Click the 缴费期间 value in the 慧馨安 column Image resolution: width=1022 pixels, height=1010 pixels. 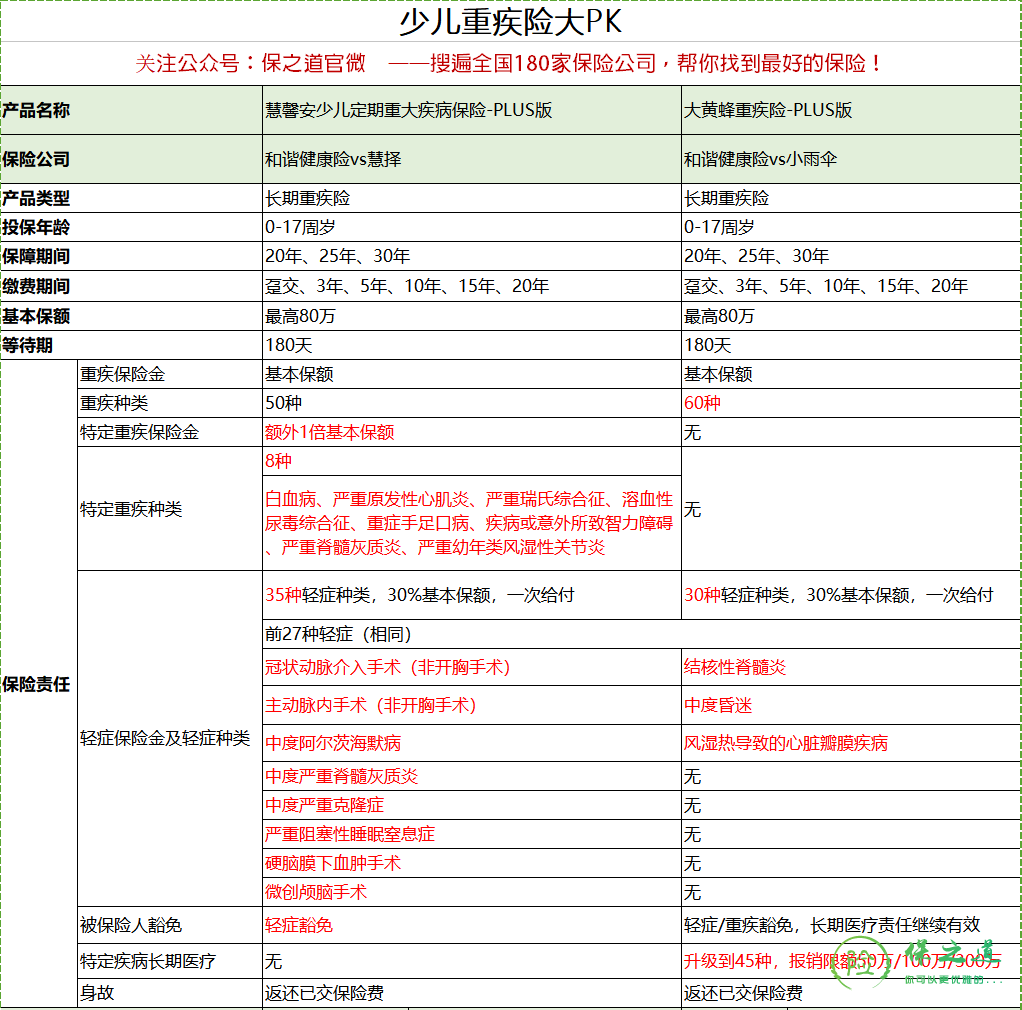(x=472, y=286)
